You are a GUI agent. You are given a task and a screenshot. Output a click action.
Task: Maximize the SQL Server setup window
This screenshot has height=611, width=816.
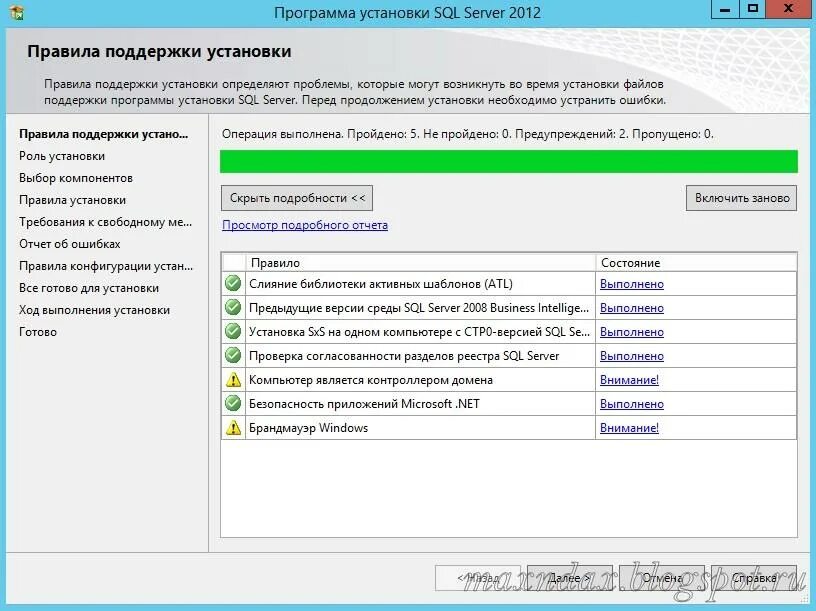pyautogui.click(x=753, y=9)
